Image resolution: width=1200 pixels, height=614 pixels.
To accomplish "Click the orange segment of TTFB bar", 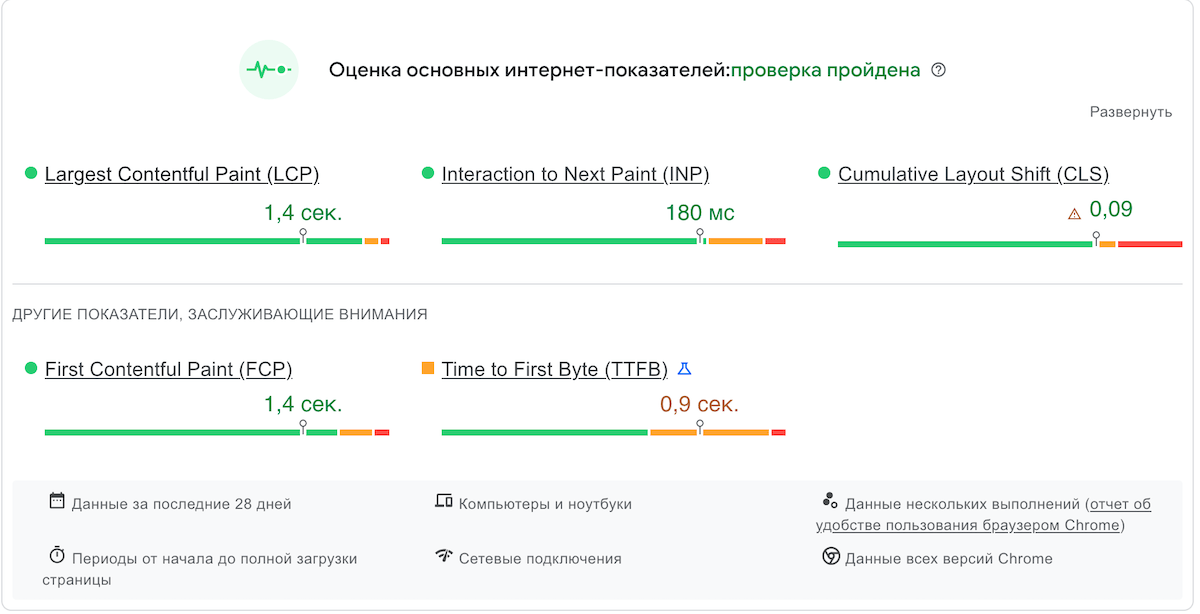I will coord(710,432).
